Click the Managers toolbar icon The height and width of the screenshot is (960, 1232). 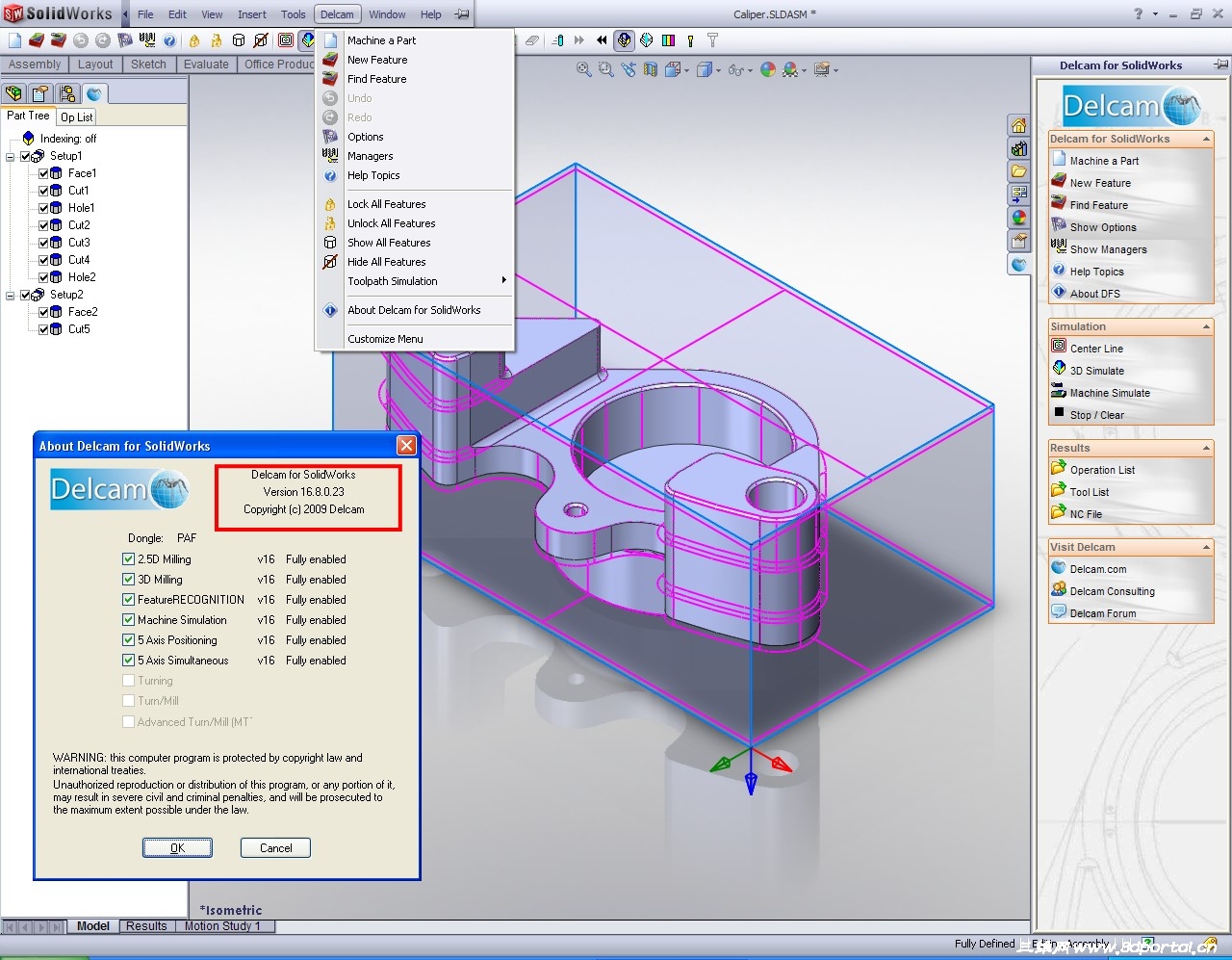(x=147, y=40)
